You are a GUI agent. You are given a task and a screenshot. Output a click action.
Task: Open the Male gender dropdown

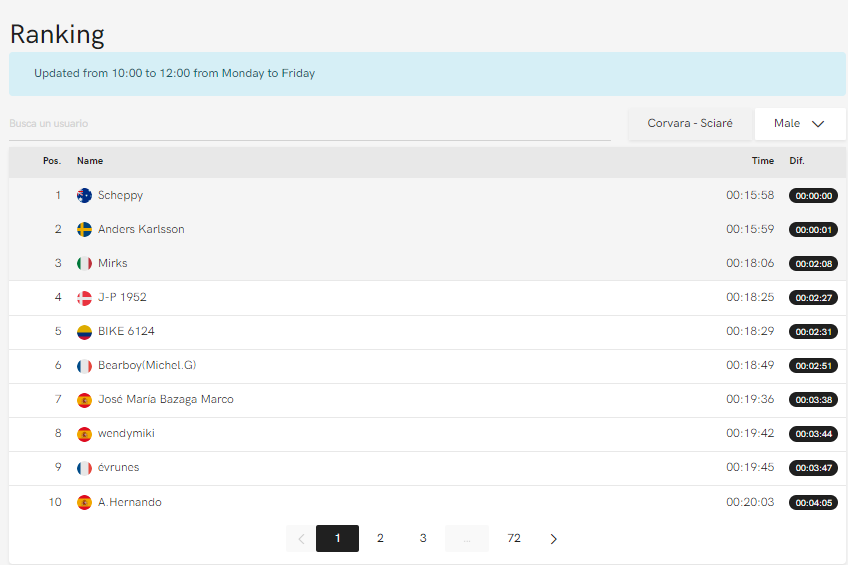(x=800, y=123)
